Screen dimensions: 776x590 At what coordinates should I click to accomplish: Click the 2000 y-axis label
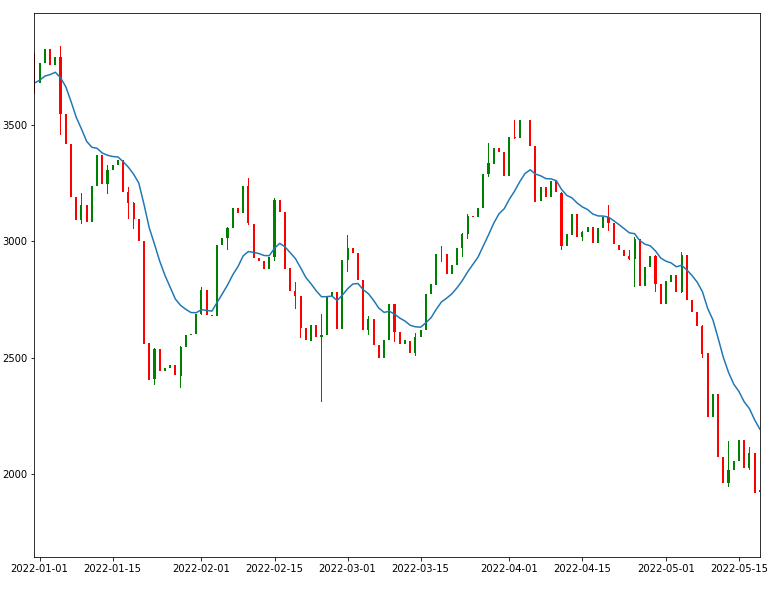(13, 474)
